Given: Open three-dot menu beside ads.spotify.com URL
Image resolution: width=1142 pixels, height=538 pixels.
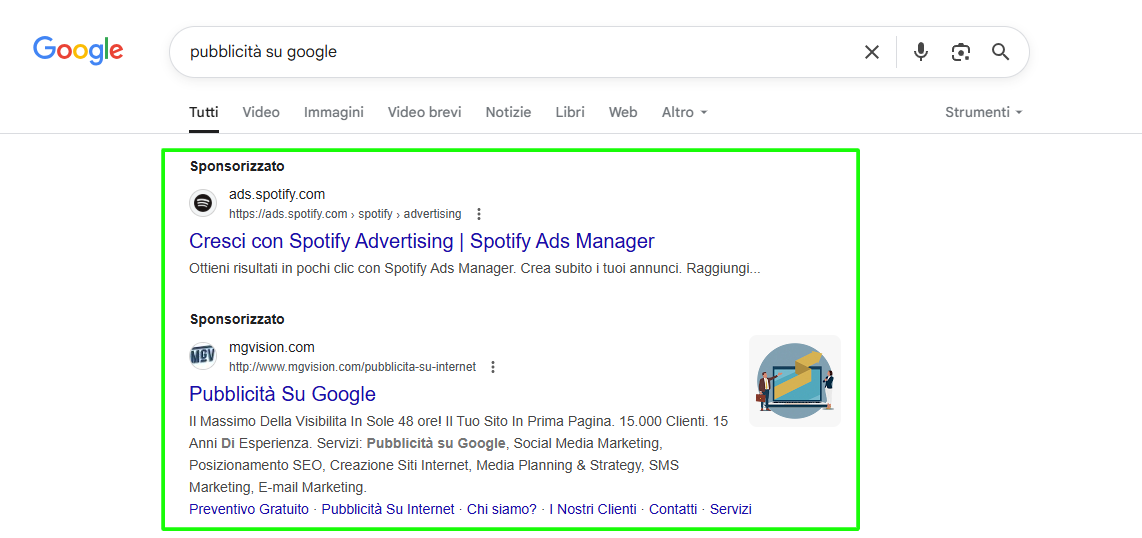Looking at the screenshot, I should point(479,214).
